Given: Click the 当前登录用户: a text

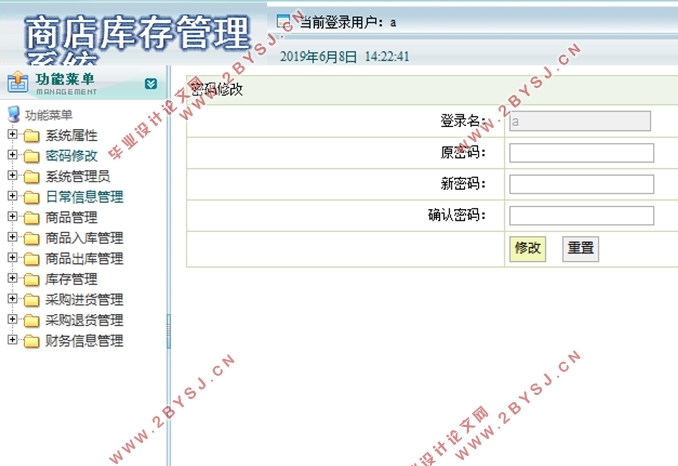Looking at the screenshot, I should (348, 22).
